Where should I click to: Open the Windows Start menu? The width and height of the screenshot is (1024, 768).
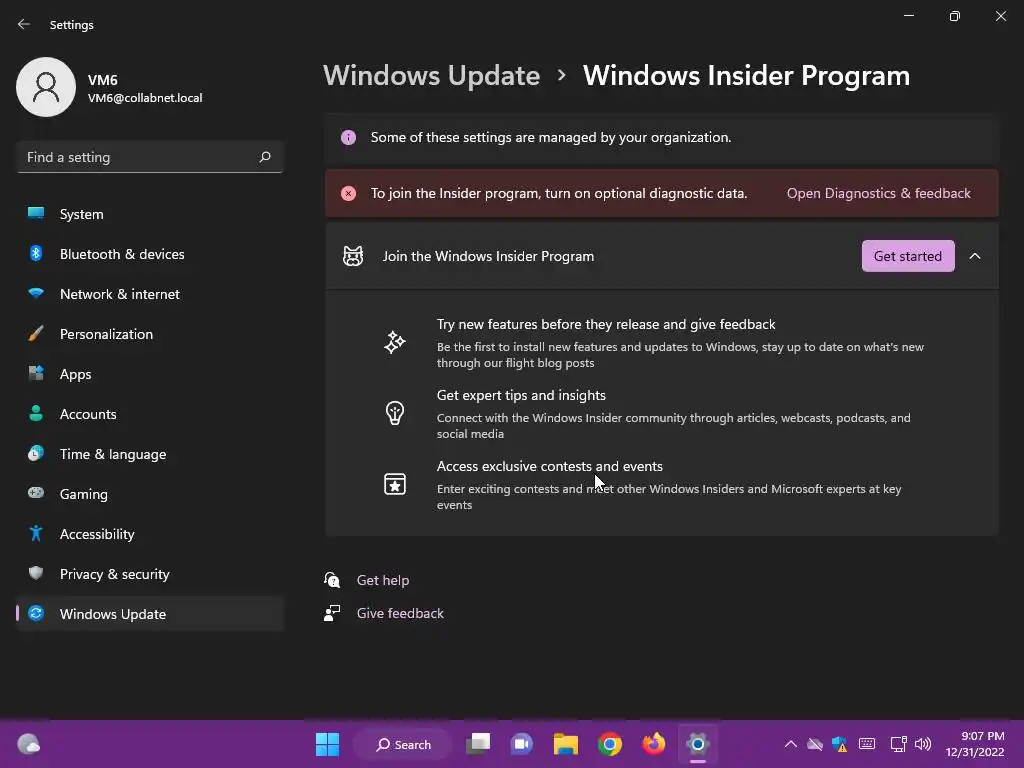click(327, 744)
